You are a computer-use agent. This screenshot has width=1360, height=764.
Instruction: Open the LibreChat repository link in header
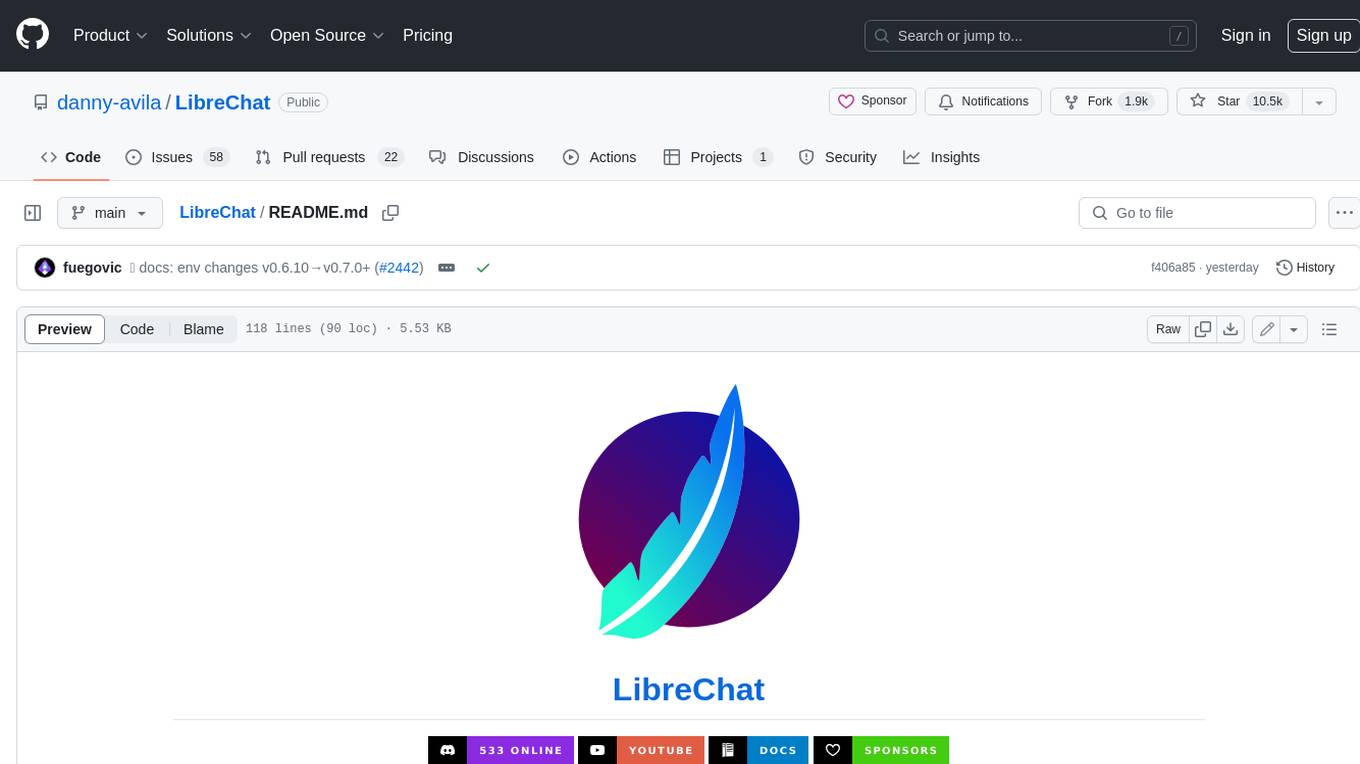223,102
